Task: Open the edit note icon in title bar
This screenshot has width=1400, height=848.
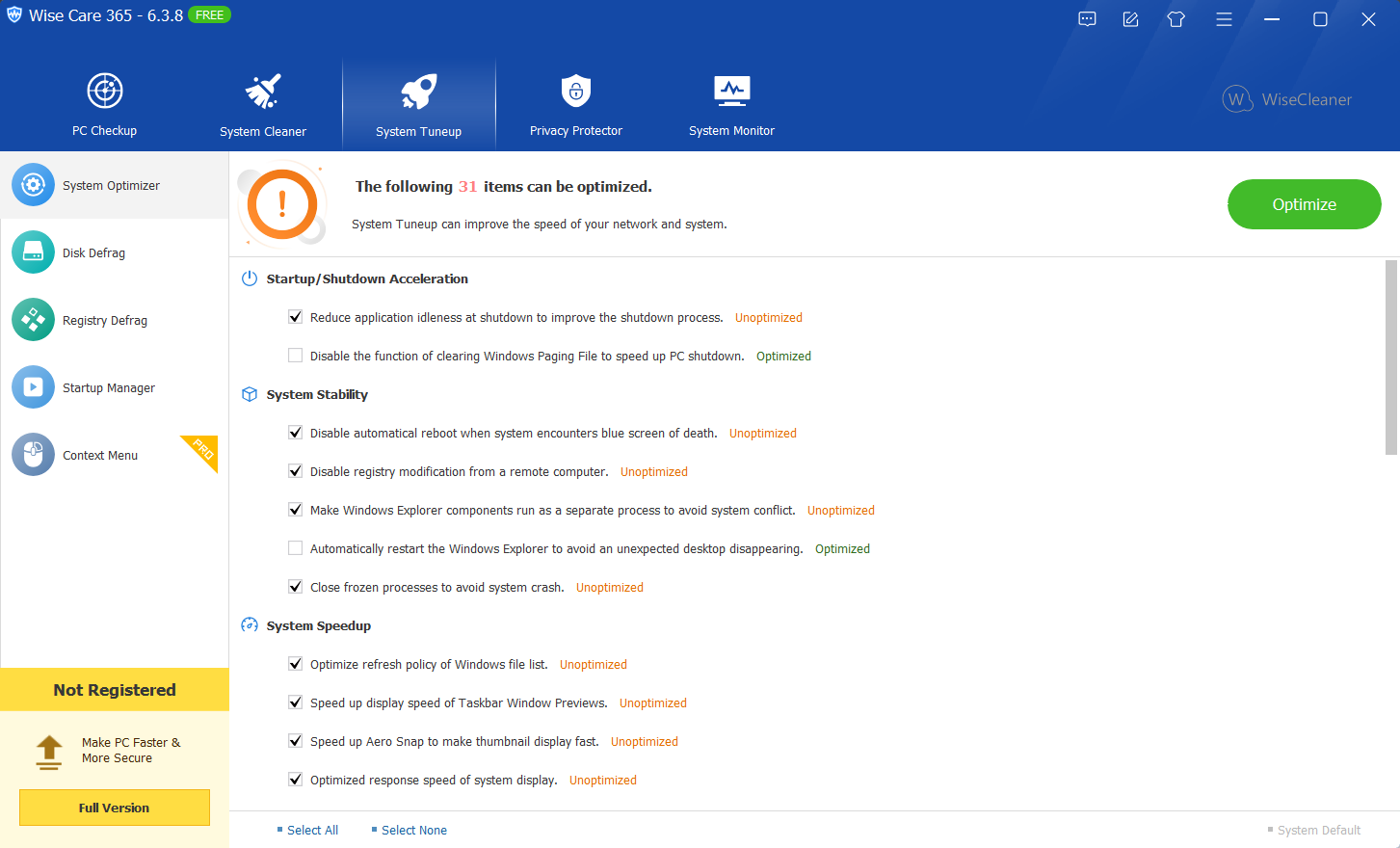Action: pyautogui.click(x=1131, y=19)
